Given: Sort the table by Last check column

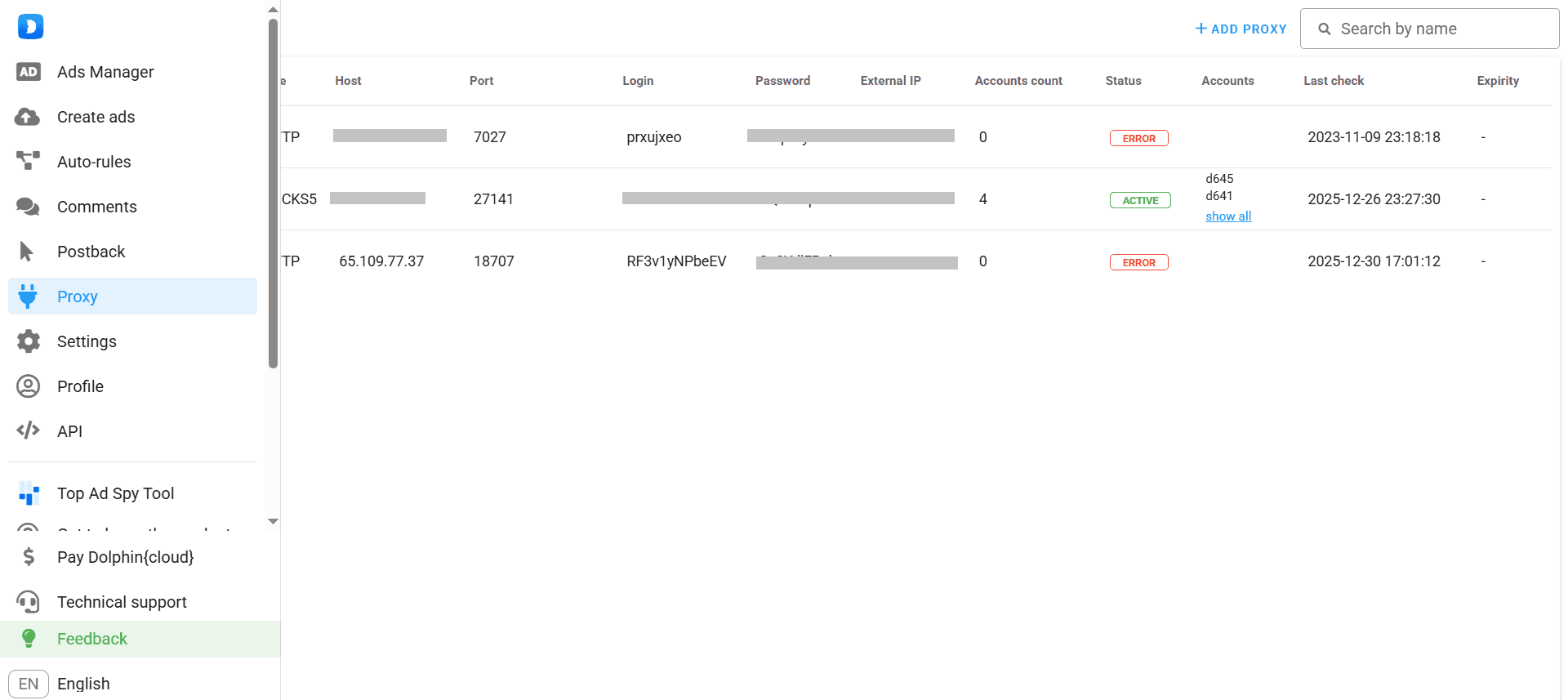Looking at the screenshot, I should point(1333,81).
